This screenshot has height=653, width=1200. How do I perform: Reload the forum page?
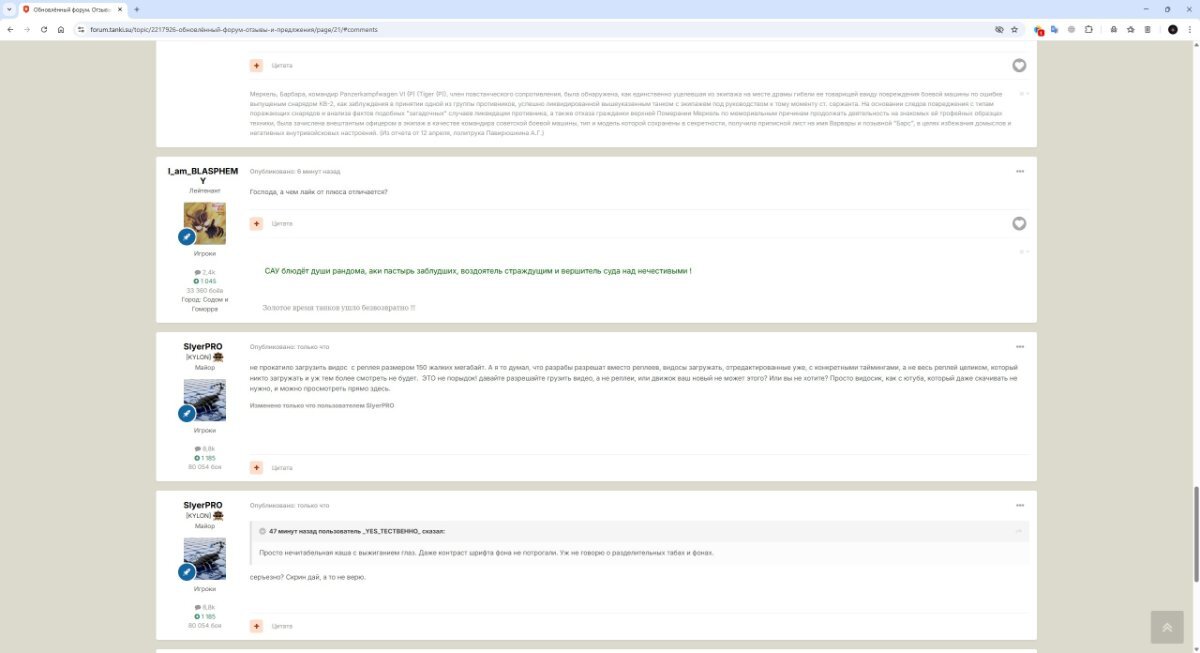[44, 29]
